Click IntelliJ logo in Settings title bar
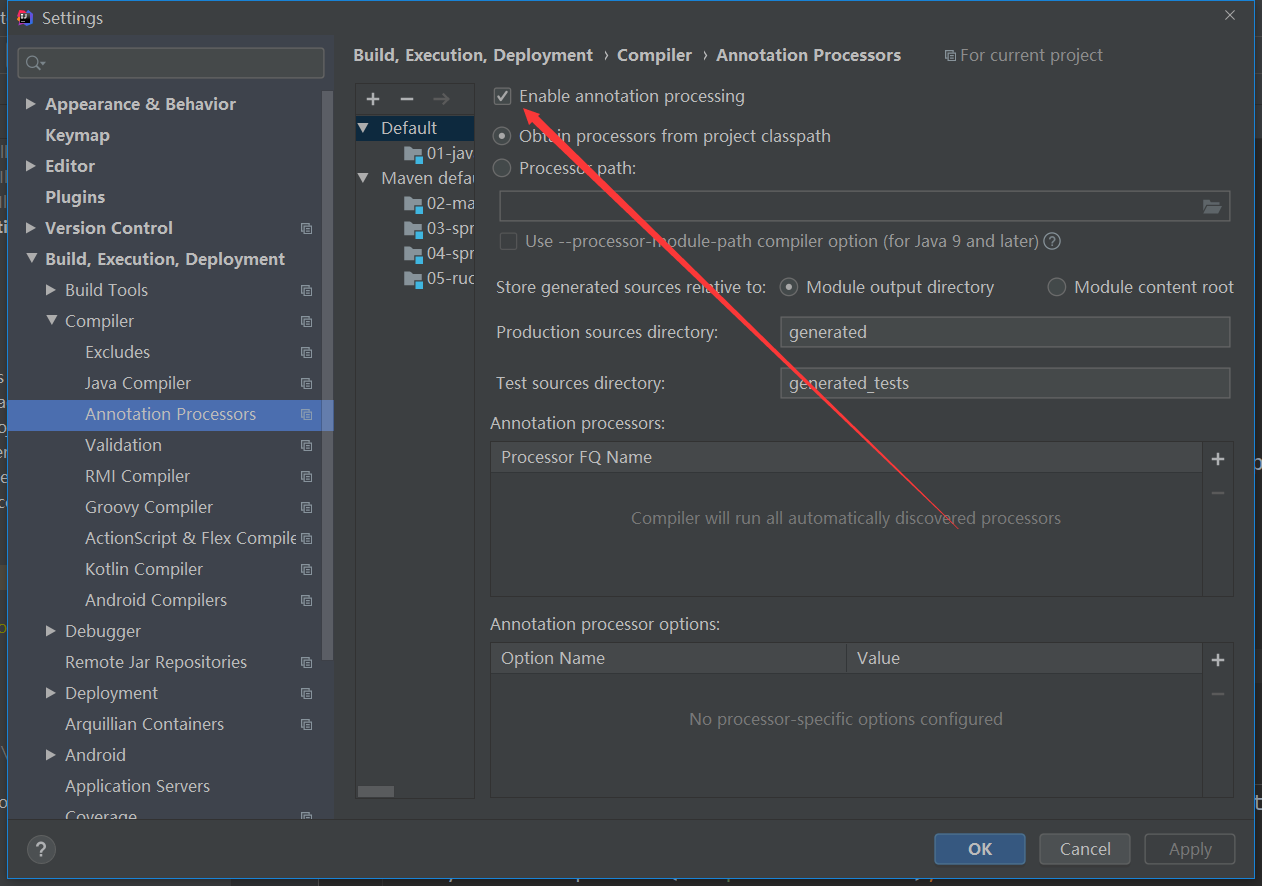1262x886 pixels. (26, 17)
